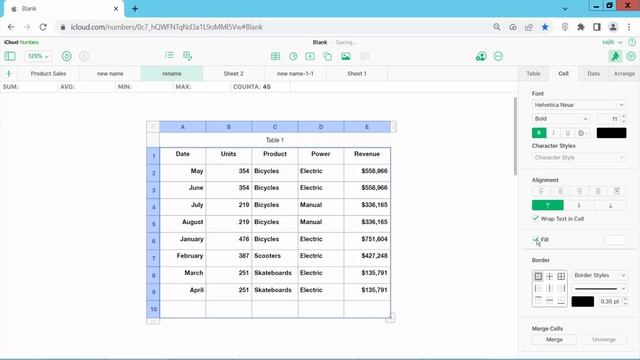Open the Character Style dropdown
This screenshot has width=640, height=360.
pos(579,157)
